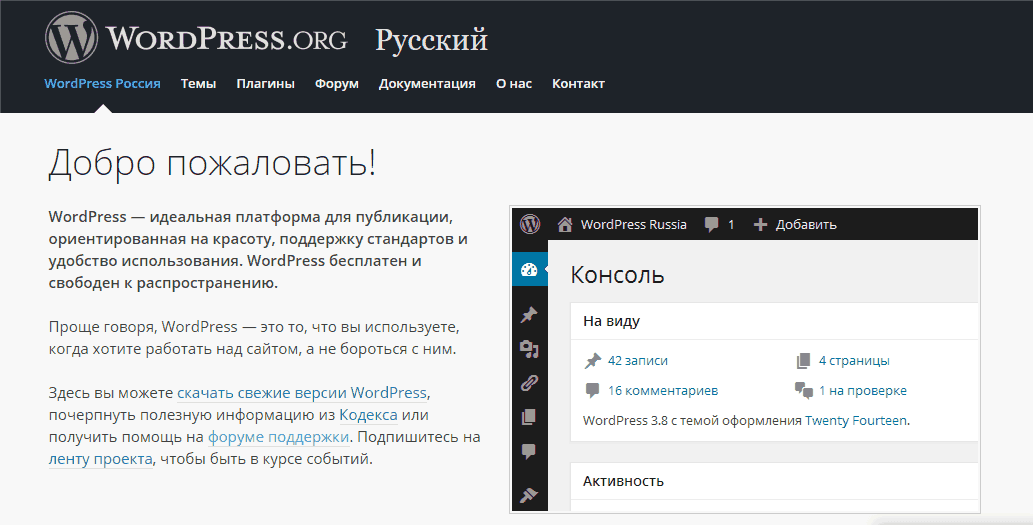Open the 16 комментариев link
Image resolution: width=1033 pixels, height=525 pixels.
tap(663, 391)
